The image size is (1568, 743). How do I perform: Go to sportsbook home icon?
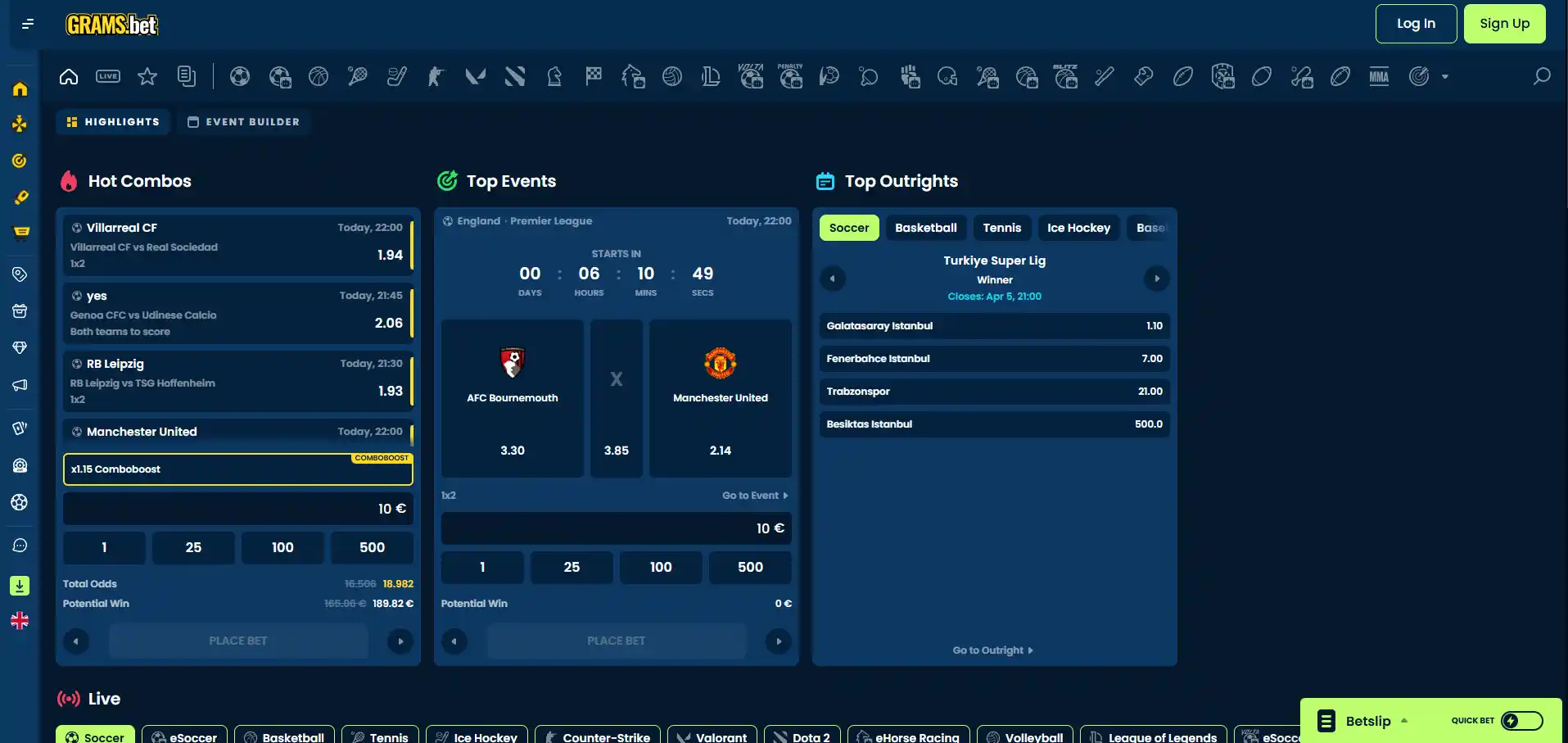tap(69, 76)
